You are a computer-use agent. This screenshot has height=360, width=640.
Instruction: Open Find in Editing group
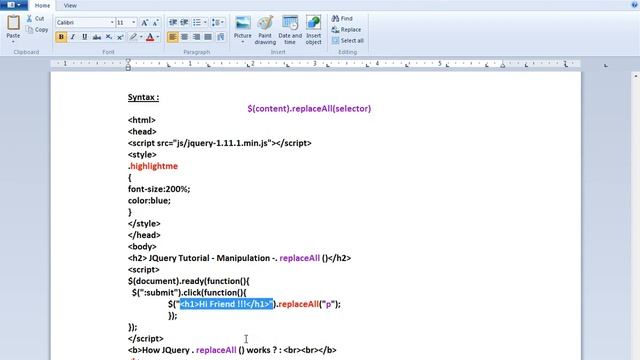click(342, 18)
